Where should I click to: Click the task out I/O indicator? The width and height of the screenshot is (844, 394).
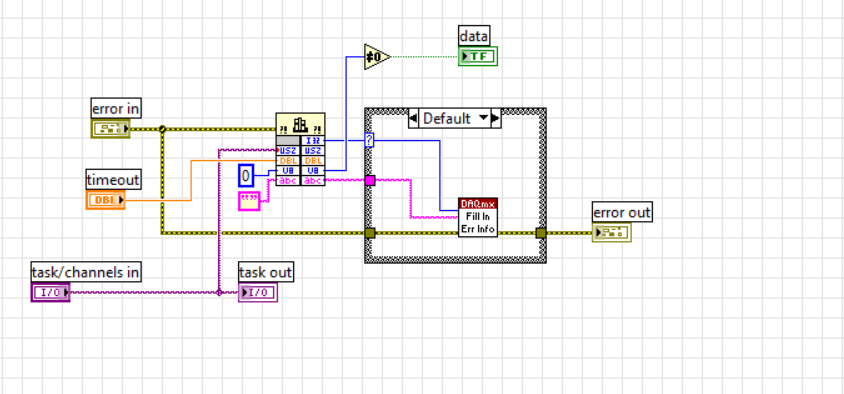point(258,292)
